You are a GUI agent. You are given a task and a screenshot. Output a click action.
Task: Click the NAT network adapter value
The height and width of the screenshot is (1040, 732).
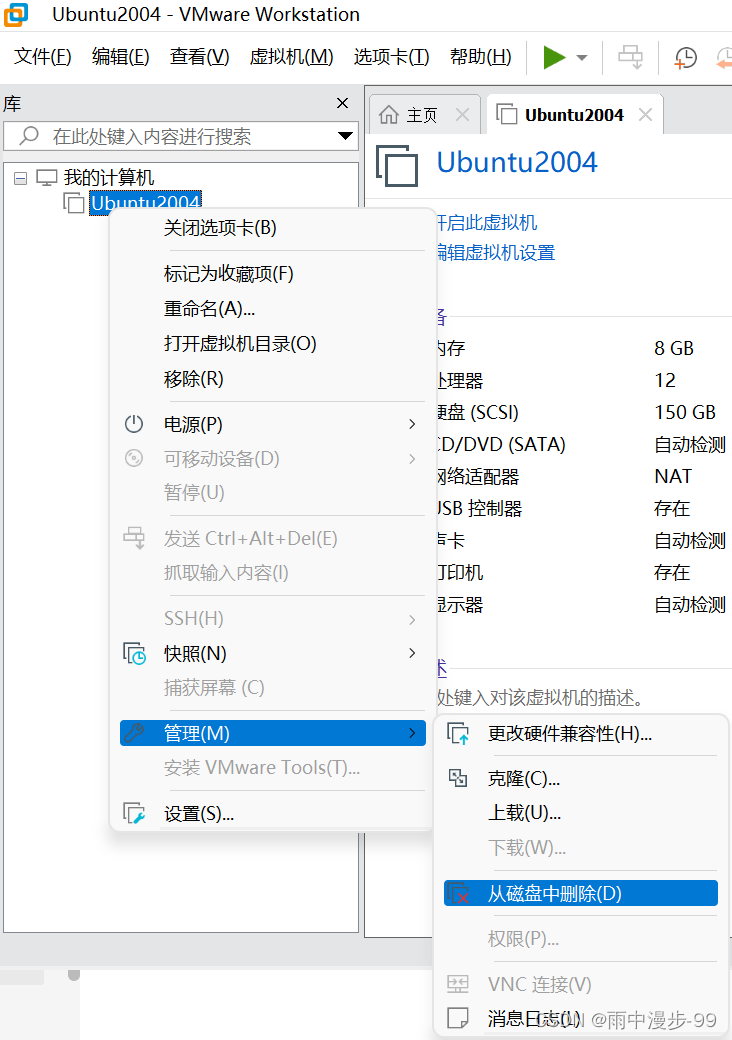click(673, 476)
